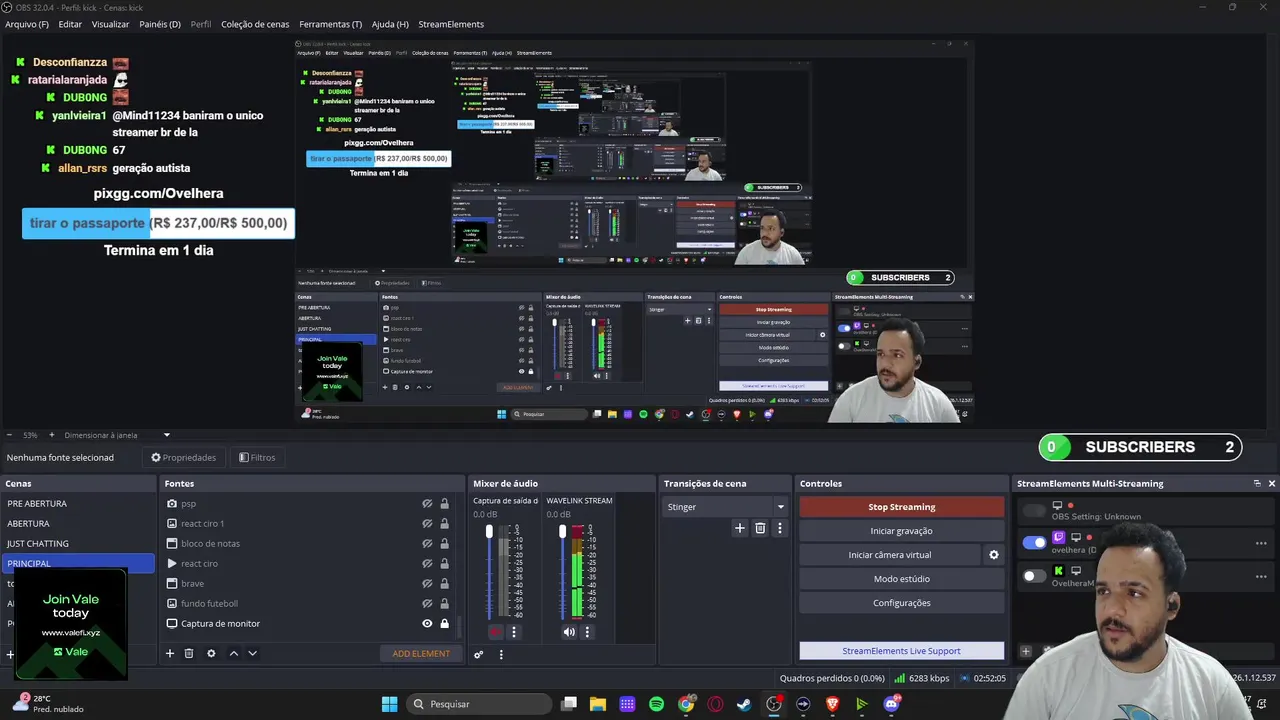This screenshot has height=720, width=1280.
Task: Open the audio mixer menu dots at the bottom
Action: point(501,654)
